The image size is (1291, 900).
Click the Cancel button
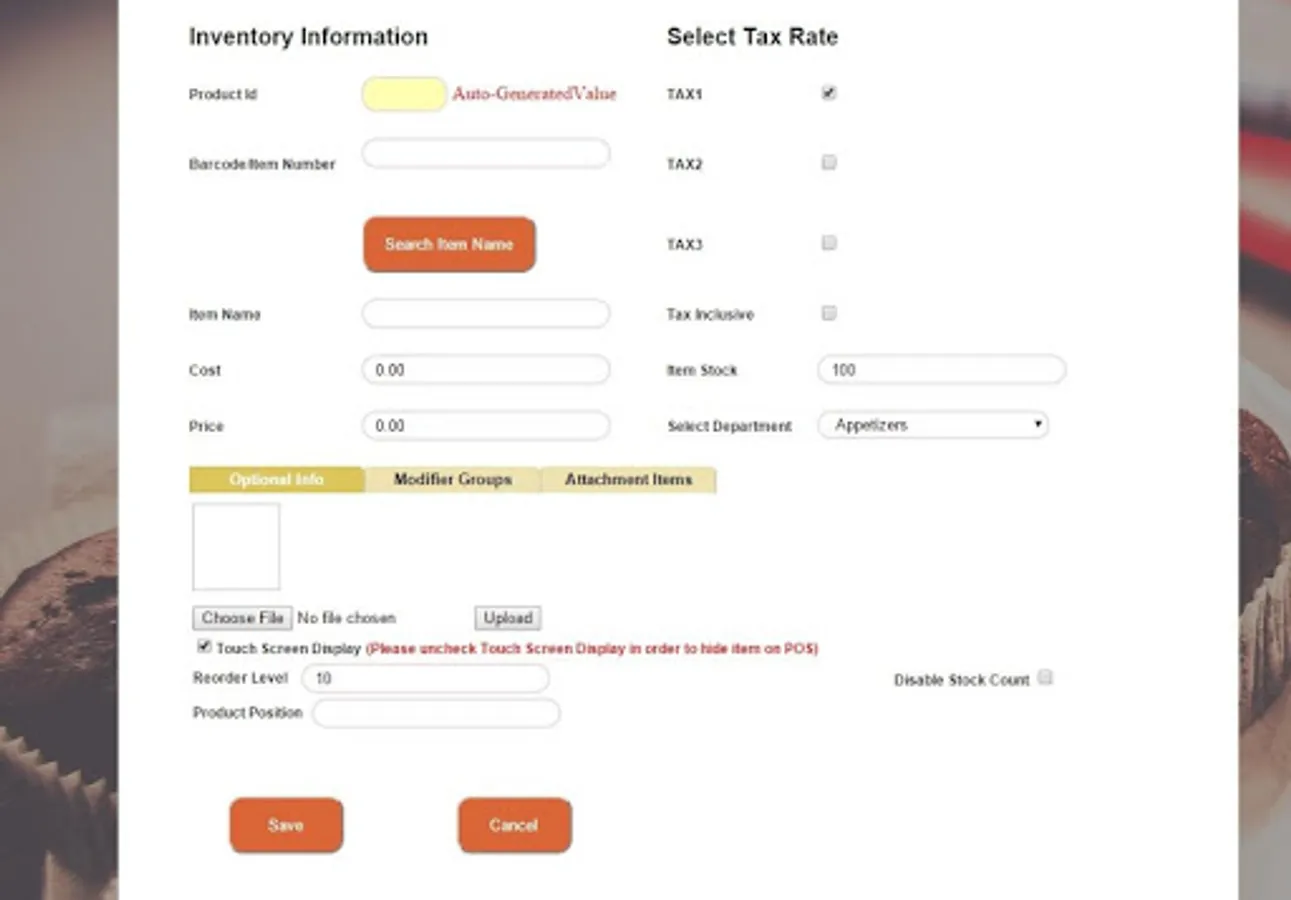tap(514, 825)
